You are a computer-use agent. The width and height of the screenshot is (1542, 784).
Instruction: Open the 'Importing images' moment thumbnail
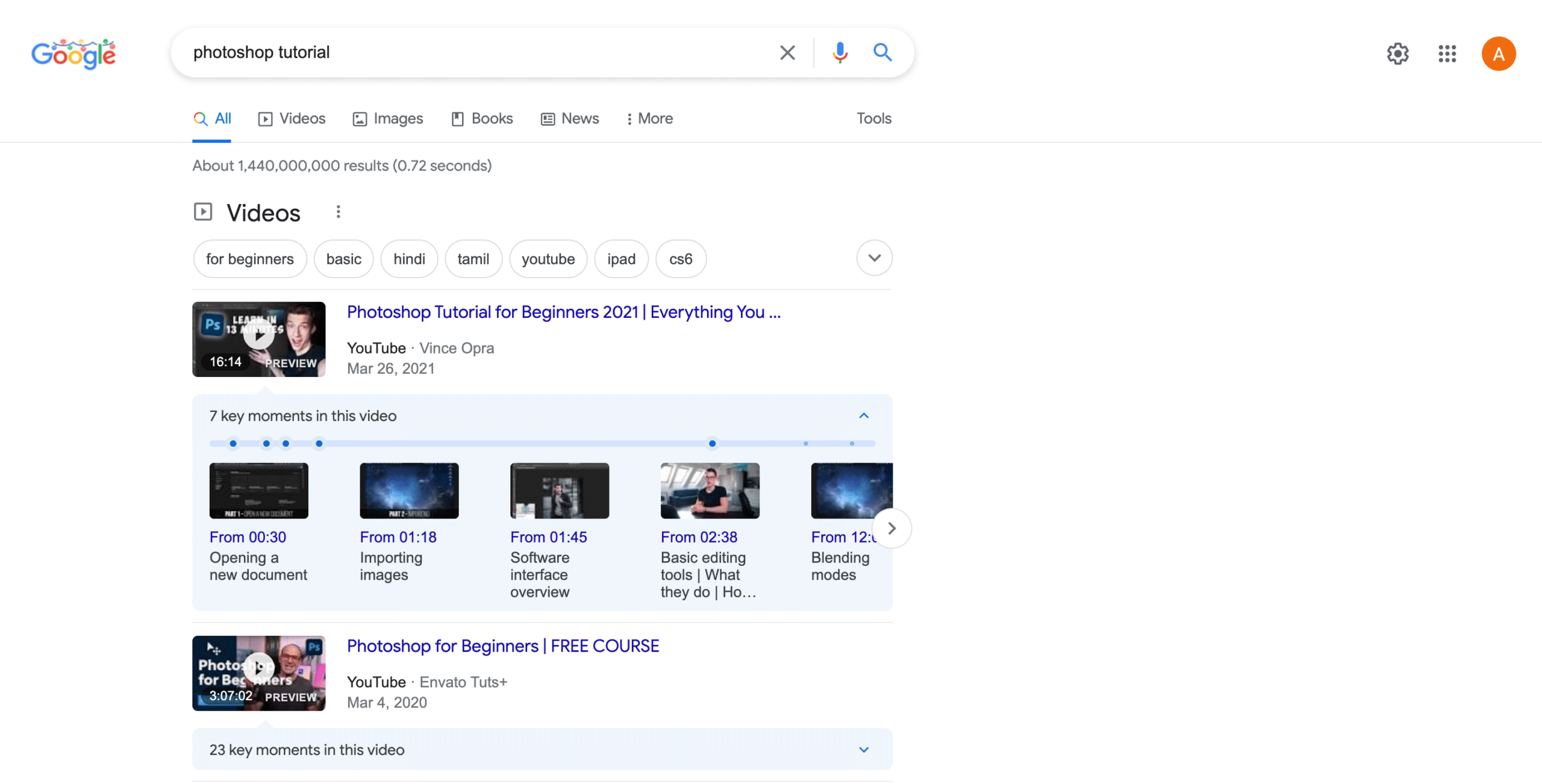(409, 491)
